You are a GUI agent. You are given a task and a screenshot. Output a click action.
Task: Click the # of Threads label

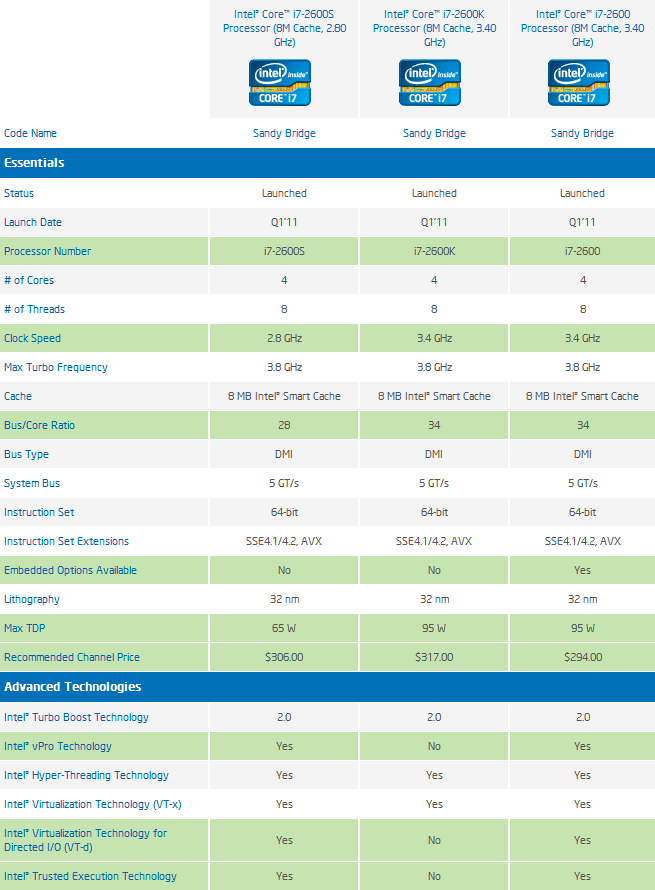(34, 309)
